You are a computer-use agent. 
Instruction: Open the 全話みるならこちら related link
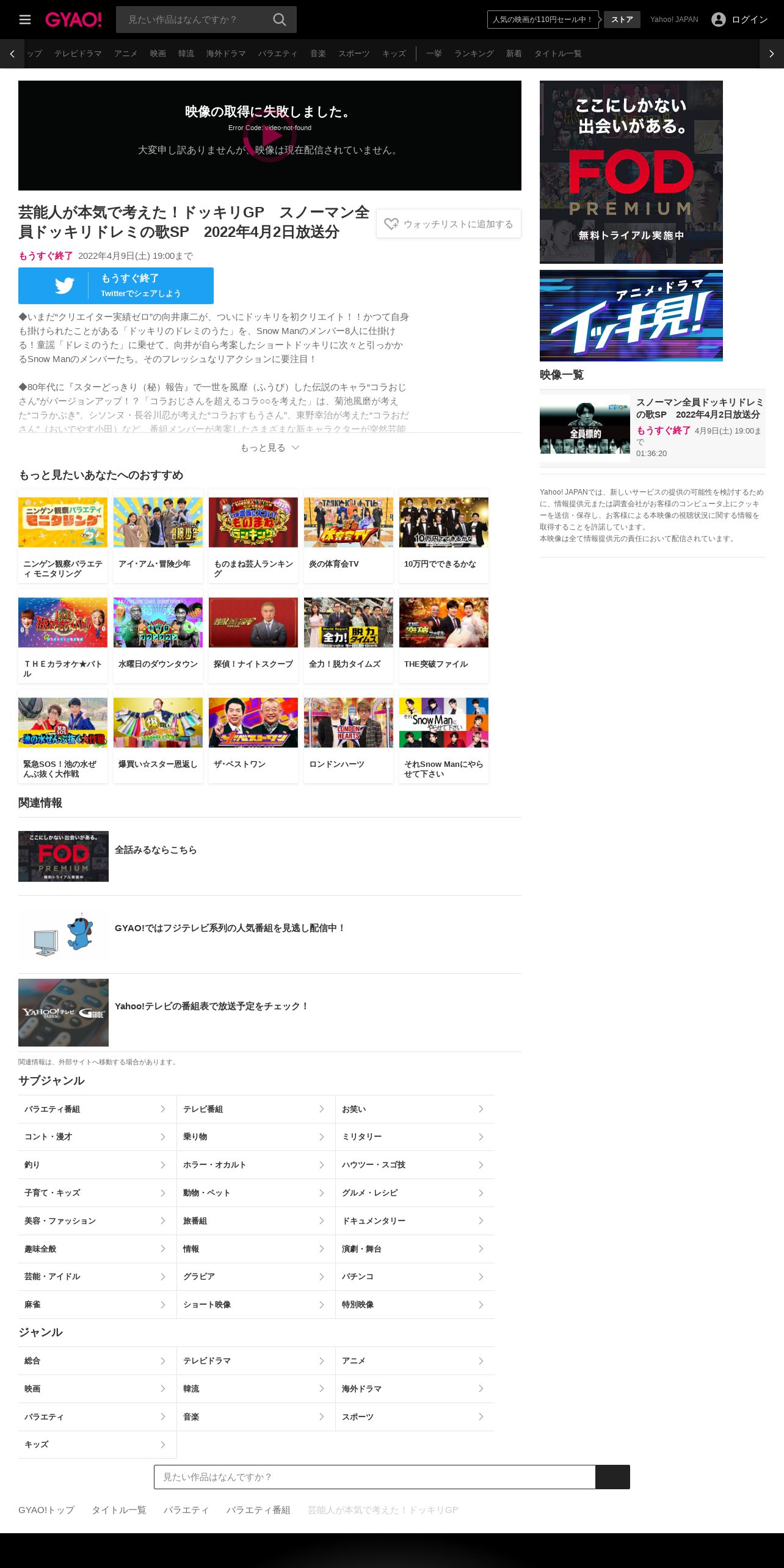click(x=270, y=856)
